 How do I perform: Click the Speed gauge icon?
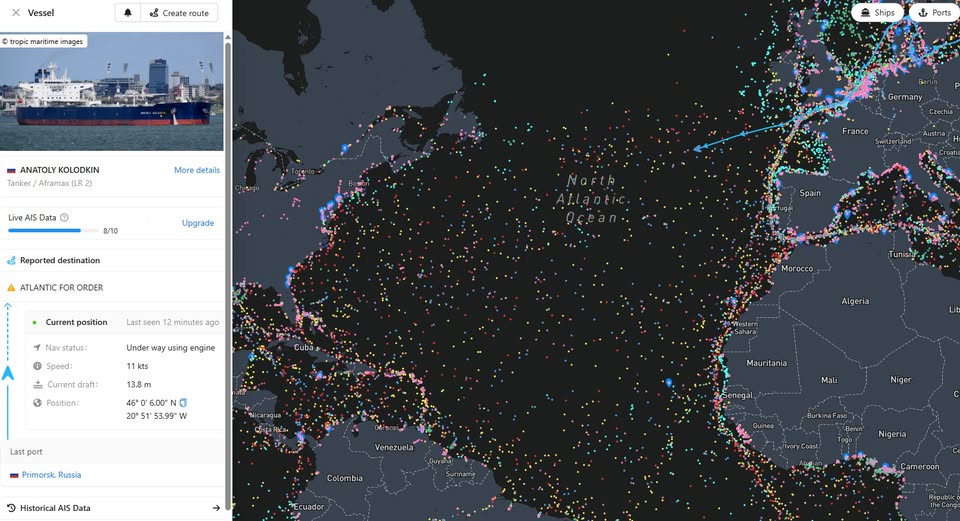(x=37, y=366)
